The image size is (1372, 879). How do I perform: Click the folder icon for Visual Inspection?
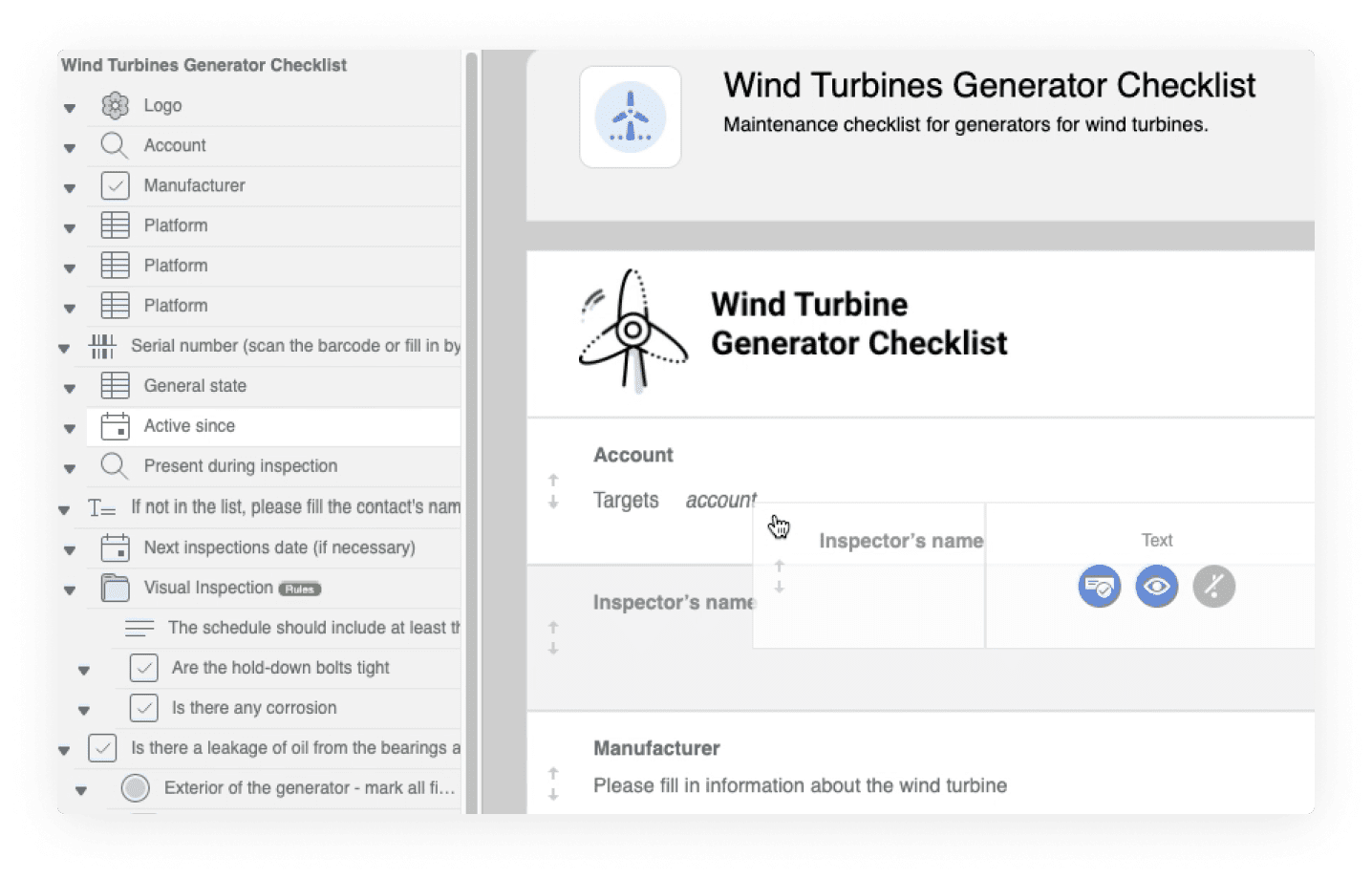(115, 588)
